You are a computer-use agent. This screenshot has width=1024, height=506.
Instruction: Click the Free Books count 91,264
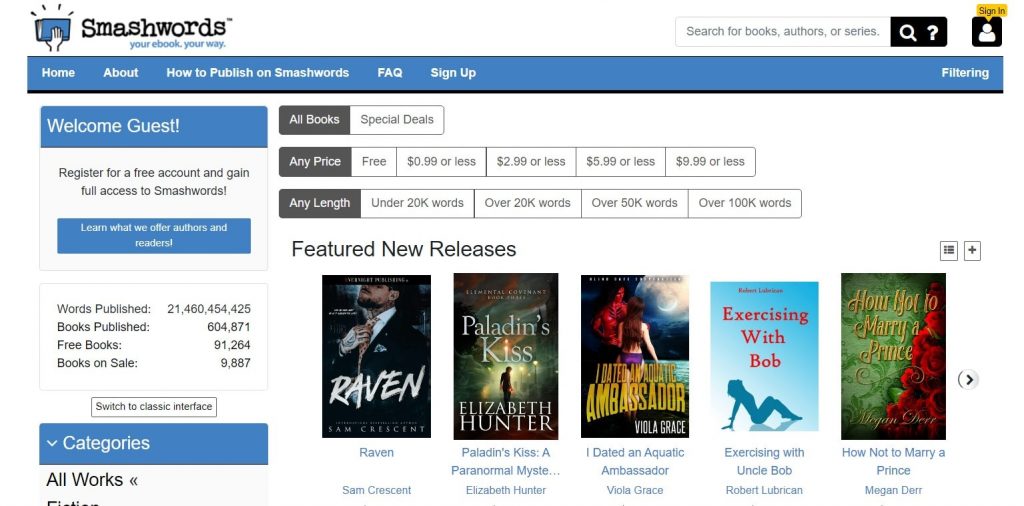[232, 345]
